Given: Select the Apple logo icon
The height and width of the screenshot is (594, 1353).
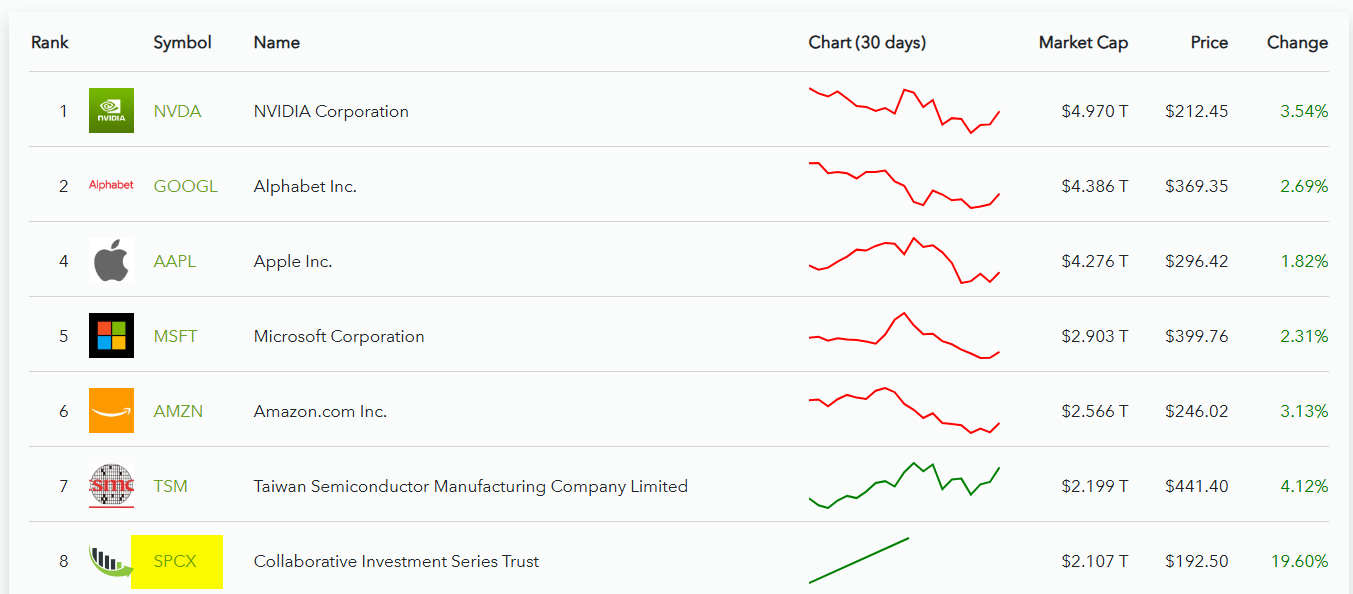Looking at the screenshot, I should [111, 261].
